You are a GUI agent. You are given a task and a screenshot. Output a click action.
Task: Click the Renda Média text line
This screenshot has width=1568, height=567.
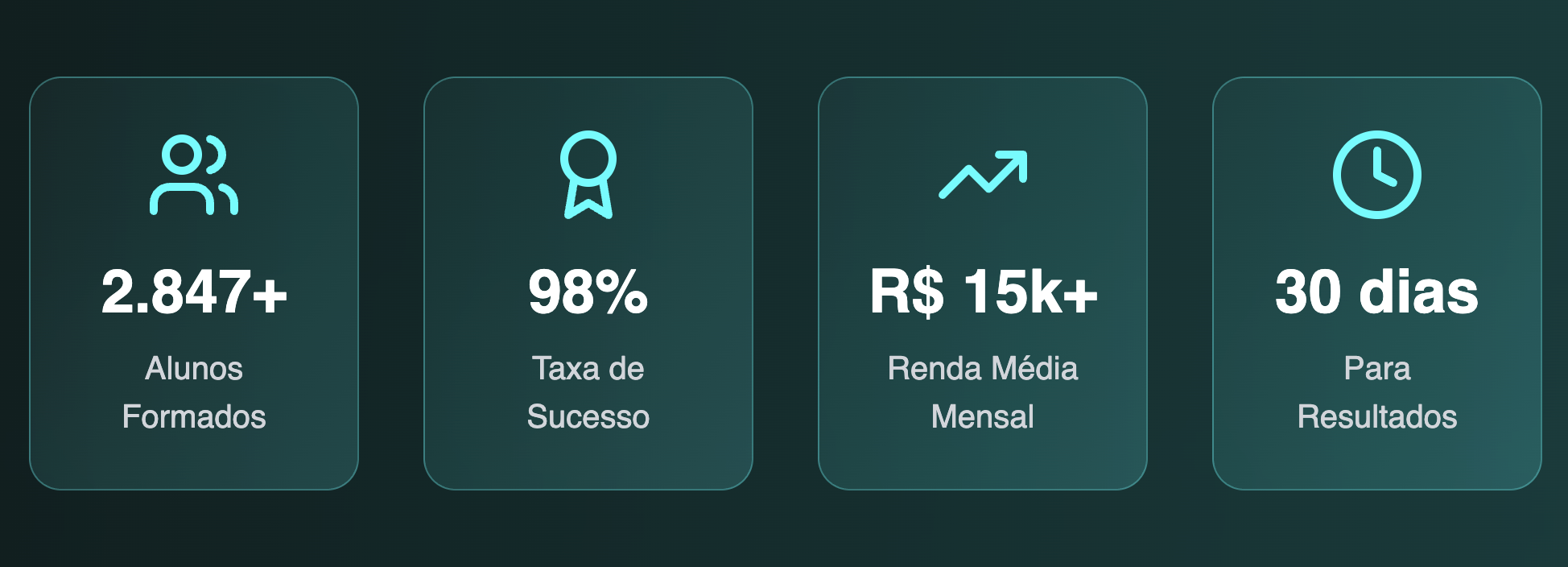point(983,369)
